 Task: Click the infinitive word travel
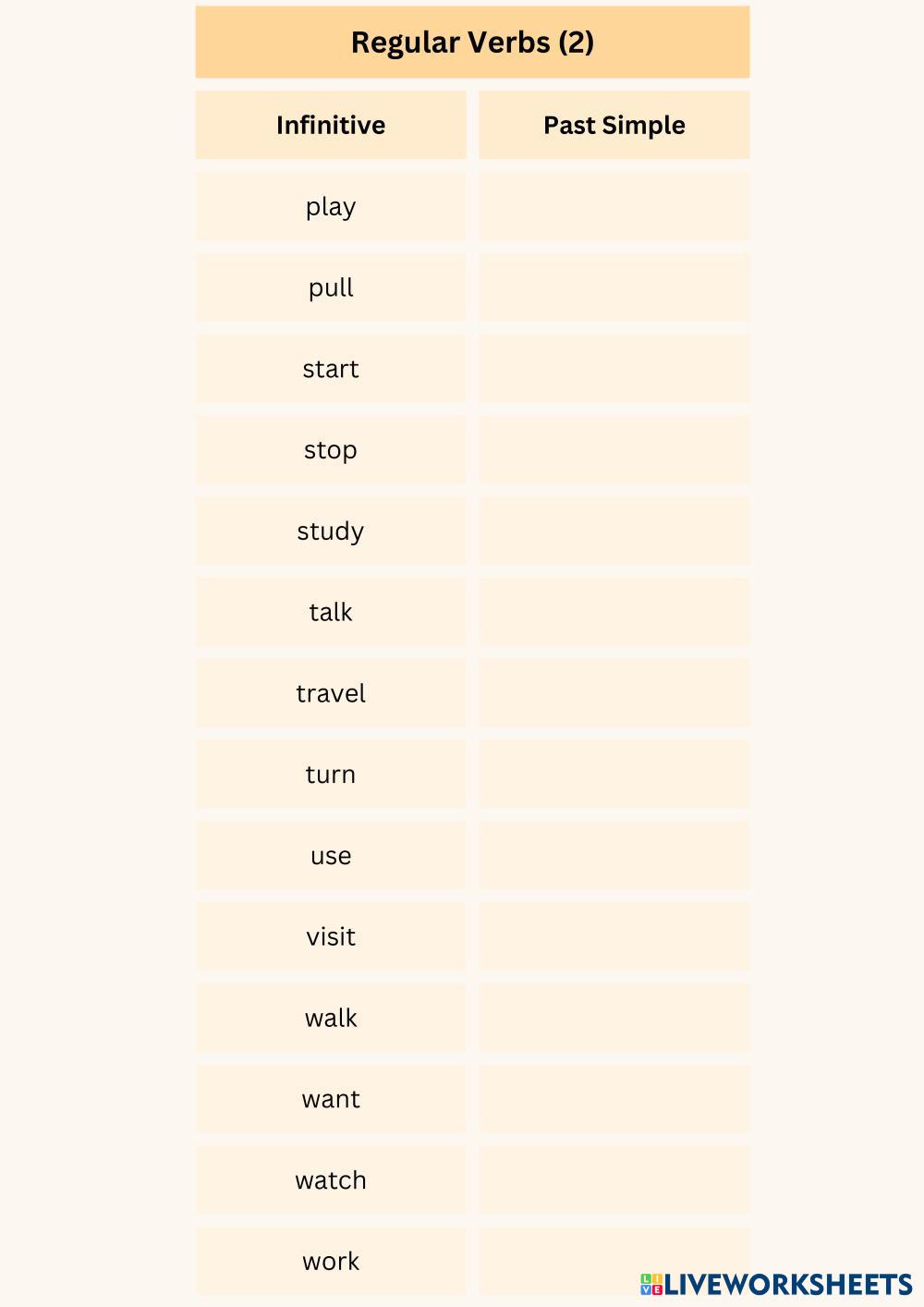pos(331,693)
